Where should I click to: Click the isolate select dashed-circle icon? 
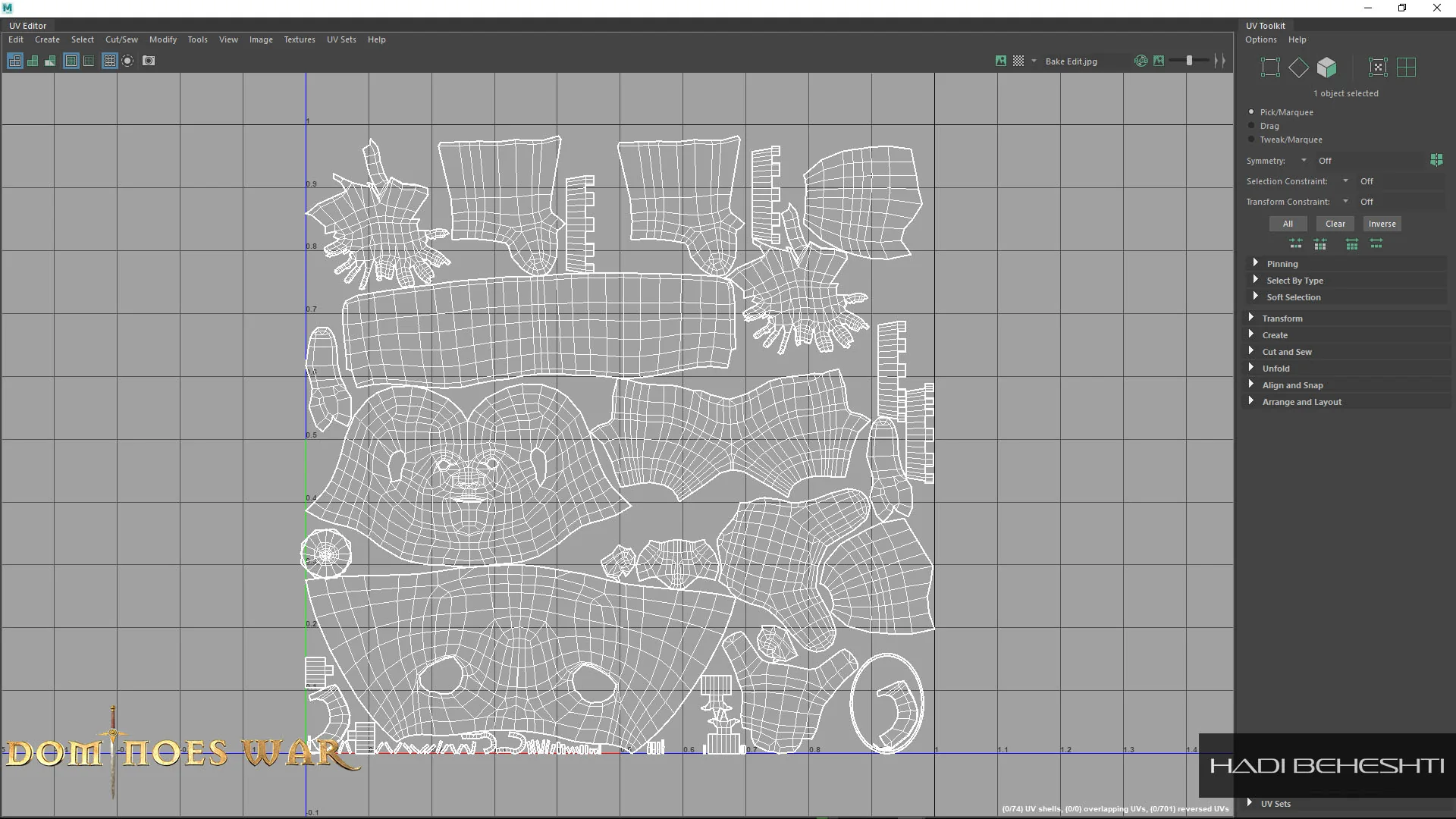127,61
